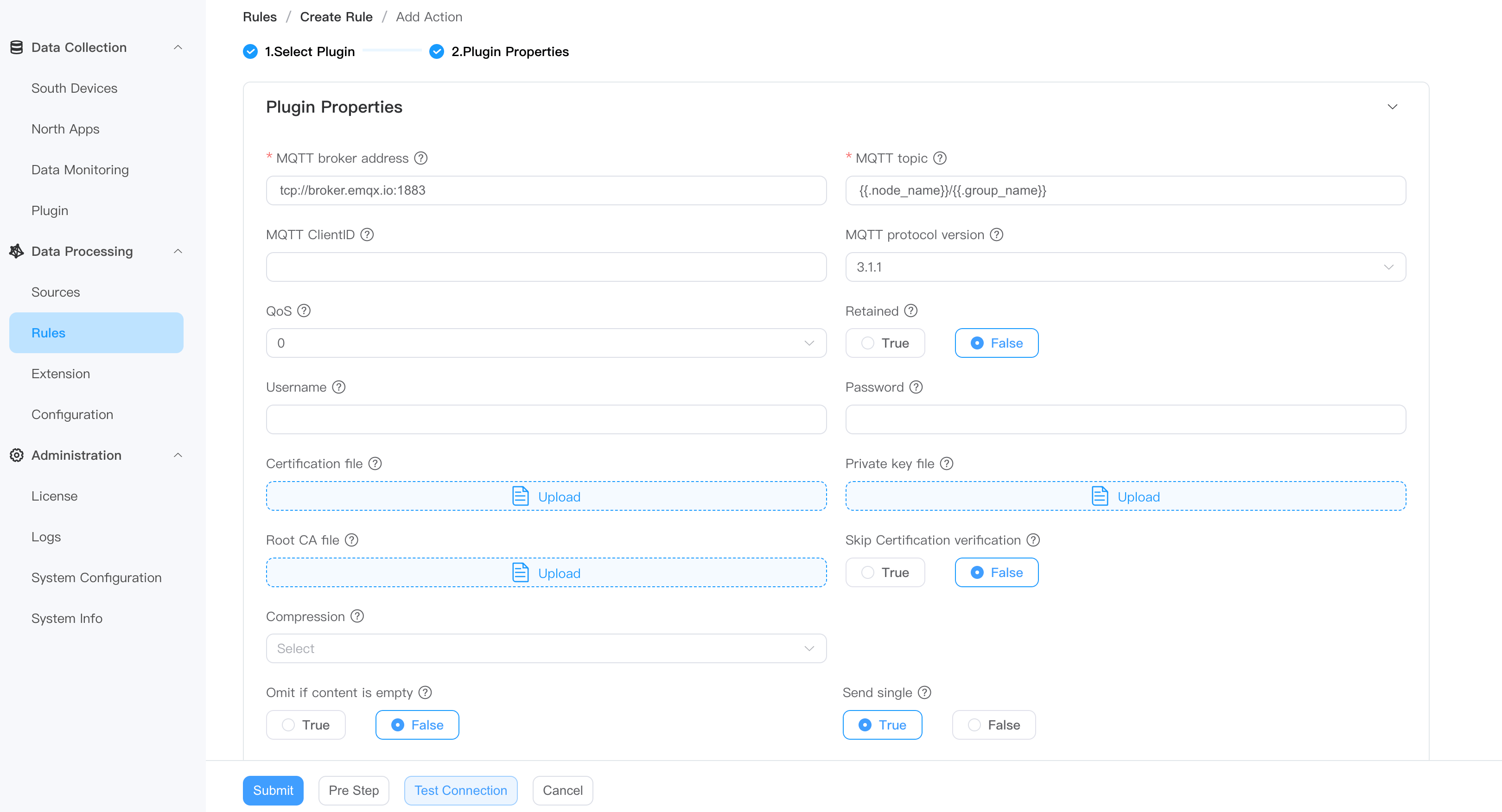Click the Create Rule breadcrumb link
Image resolution: width=1502 pixels, height=812 pixels.
pos(336,17)
